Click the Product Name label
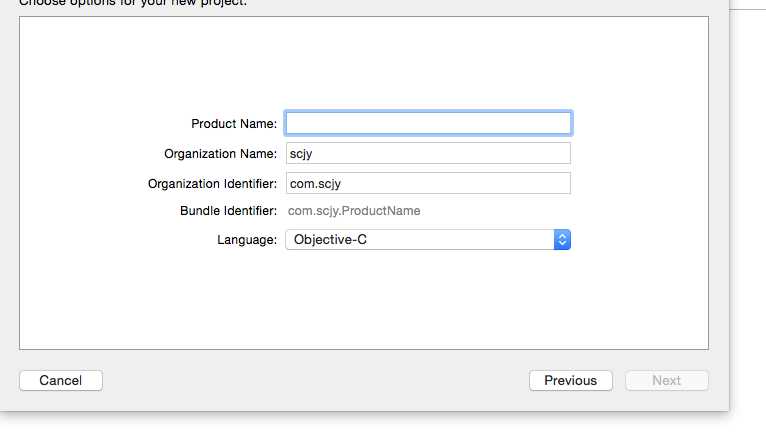Screen dimensions: 766x434 point(234,124)
